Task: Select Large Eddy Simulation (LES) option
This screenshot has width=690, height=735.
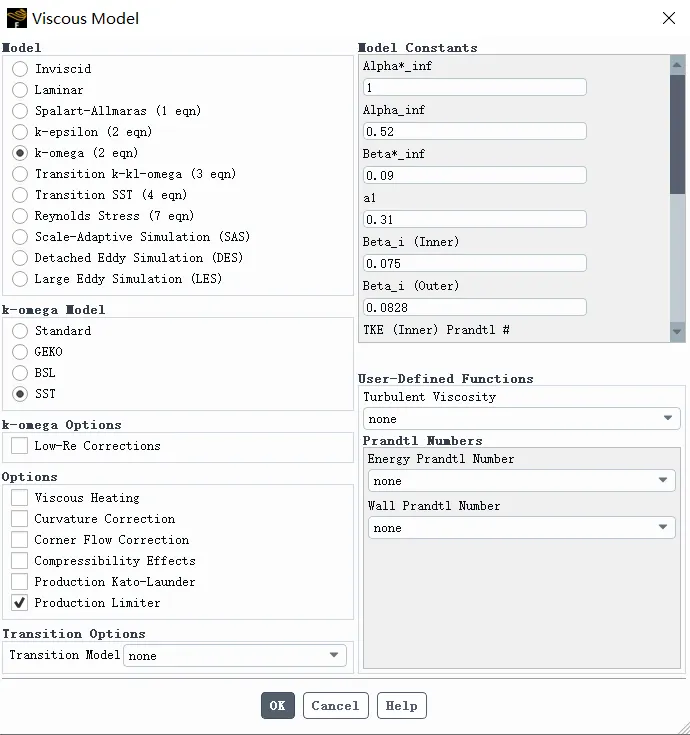Action: point(20,279)
